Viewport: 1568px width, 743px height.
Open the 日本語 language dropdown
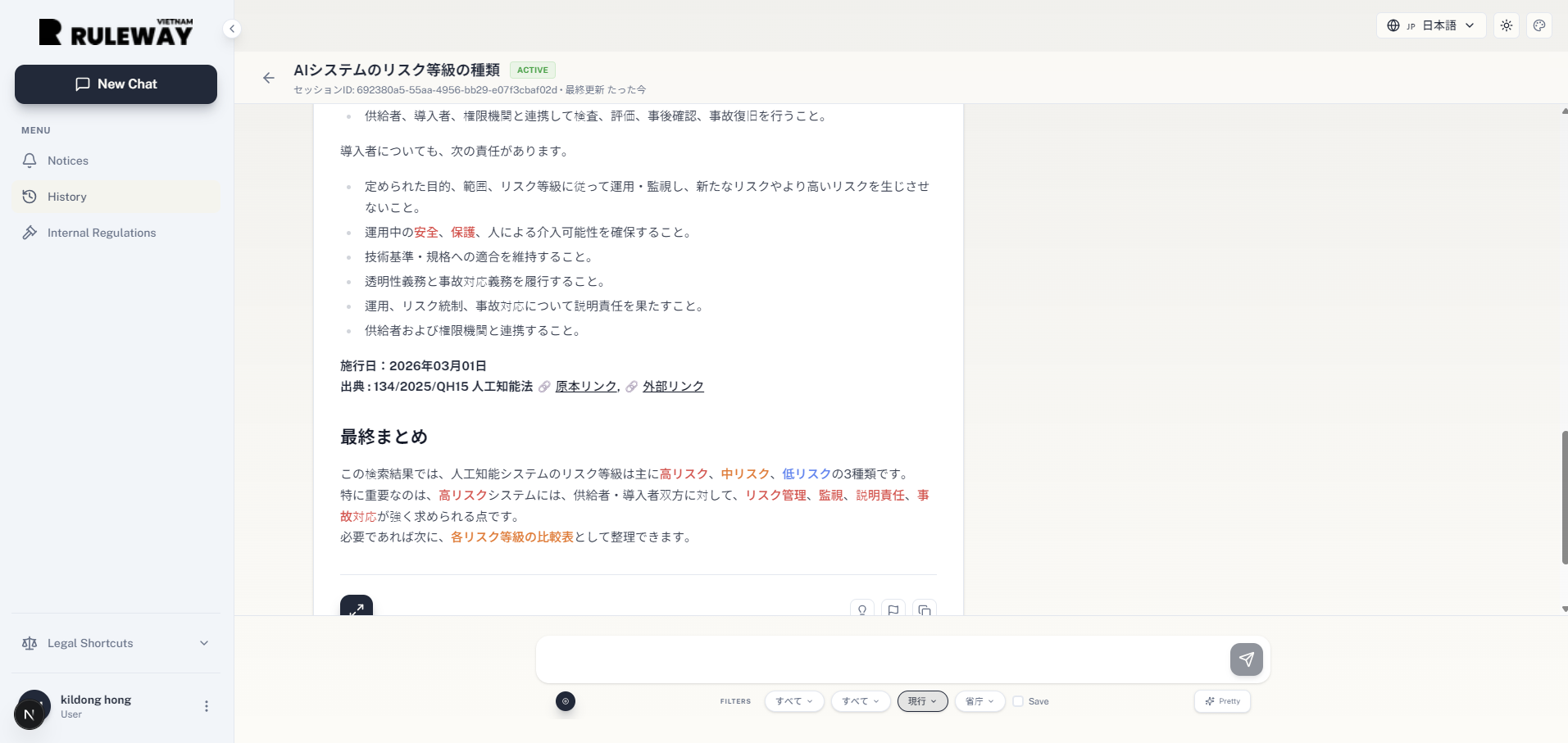pos(1430,25)
